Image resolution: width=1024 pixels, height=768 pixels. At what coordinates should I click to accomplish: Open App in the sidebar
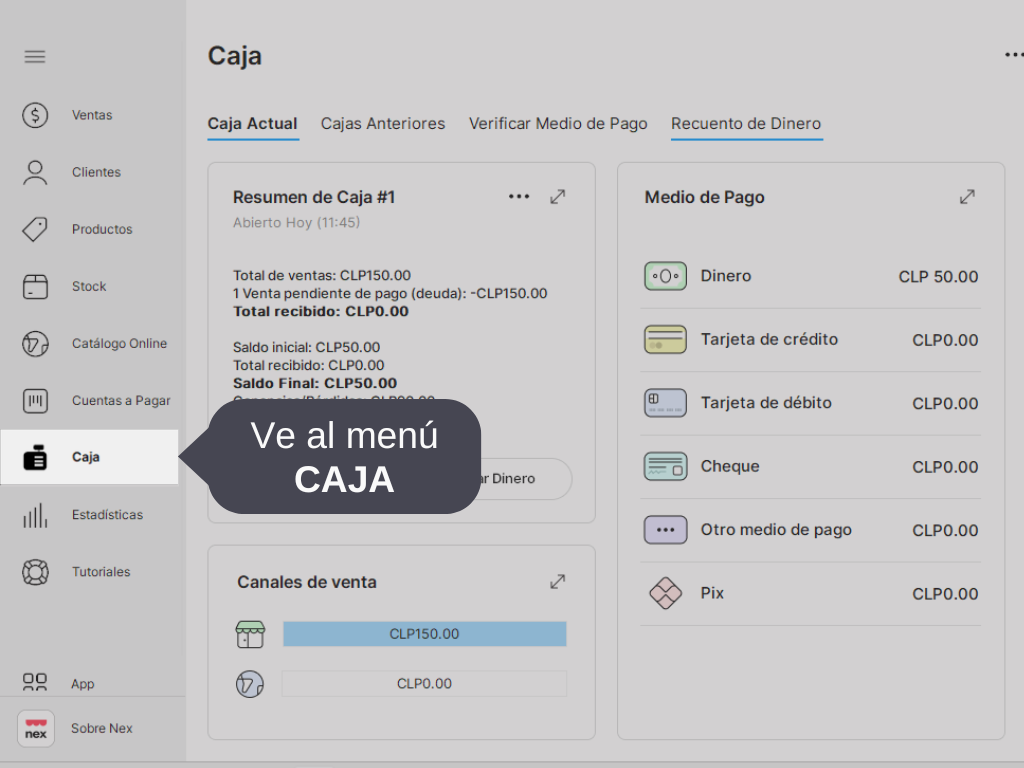pyautogui.click(x=83, y=684)
